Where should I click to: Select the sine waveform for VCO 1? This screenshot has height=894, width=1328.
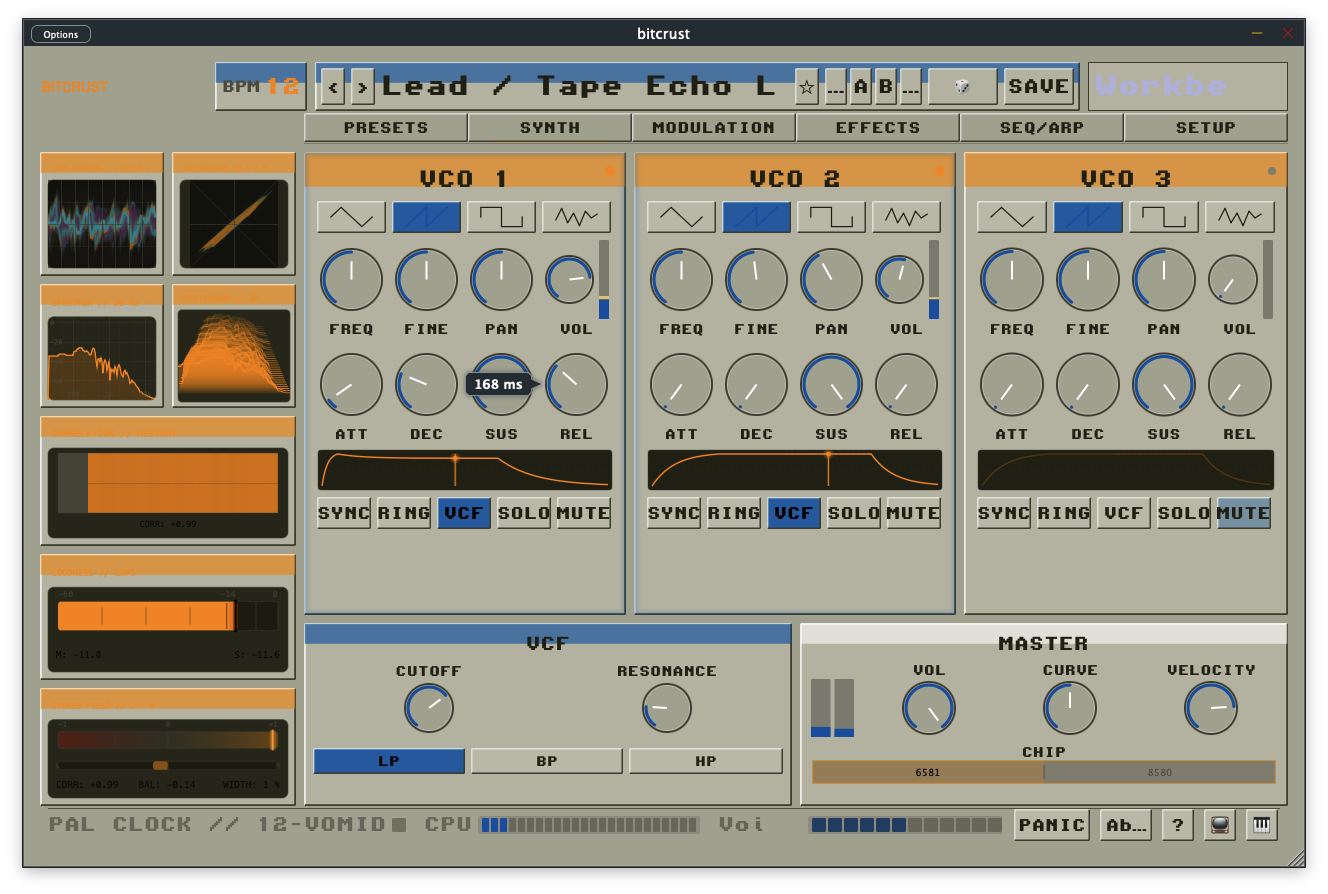tap(351, 216)
